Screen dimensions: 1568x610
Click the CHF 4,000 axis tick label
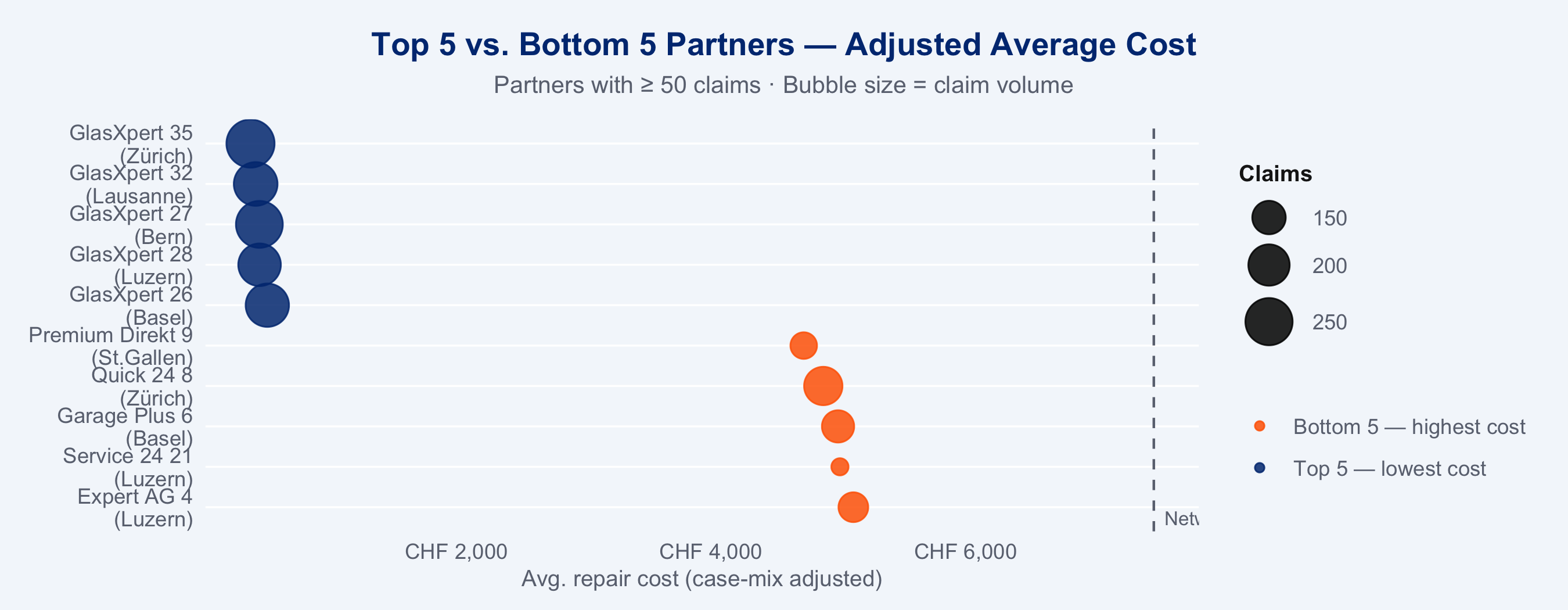tap(710, 551)
